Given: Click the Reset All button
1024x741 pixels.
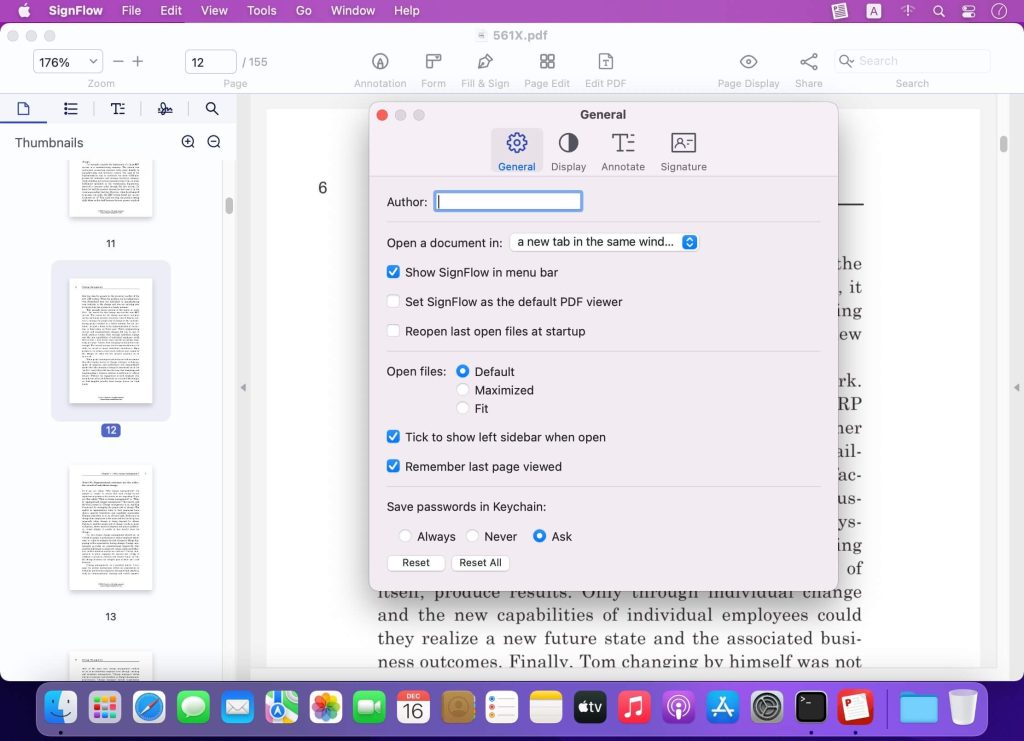Looking at the screenshot, I should point(480,562).
